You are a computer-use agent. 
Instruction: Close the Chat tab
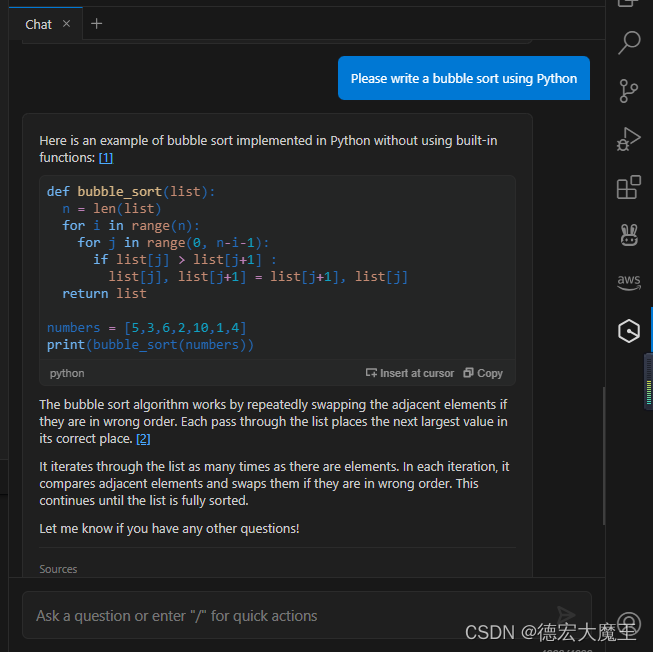coord(66,24)
